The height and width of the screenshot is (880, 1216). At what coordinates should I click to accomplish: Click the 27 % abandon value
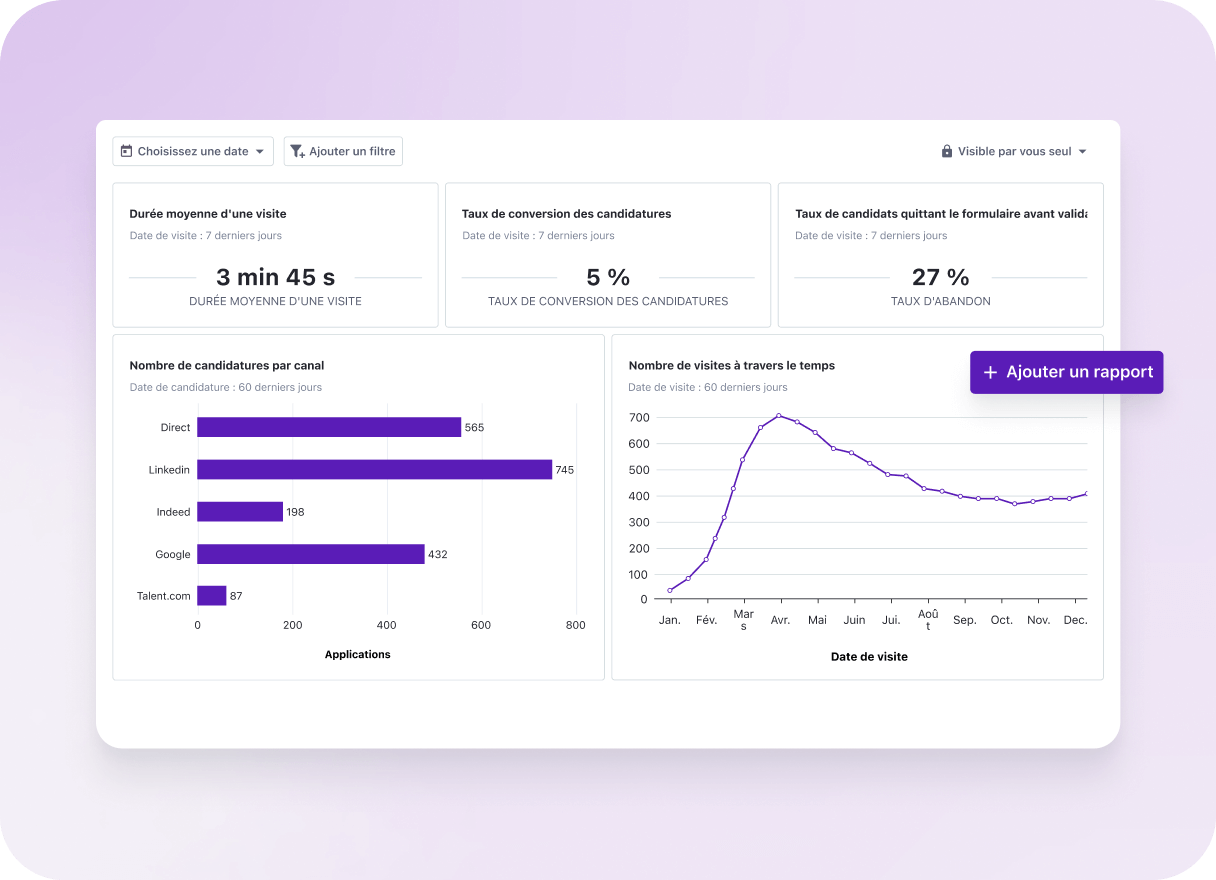941,277
